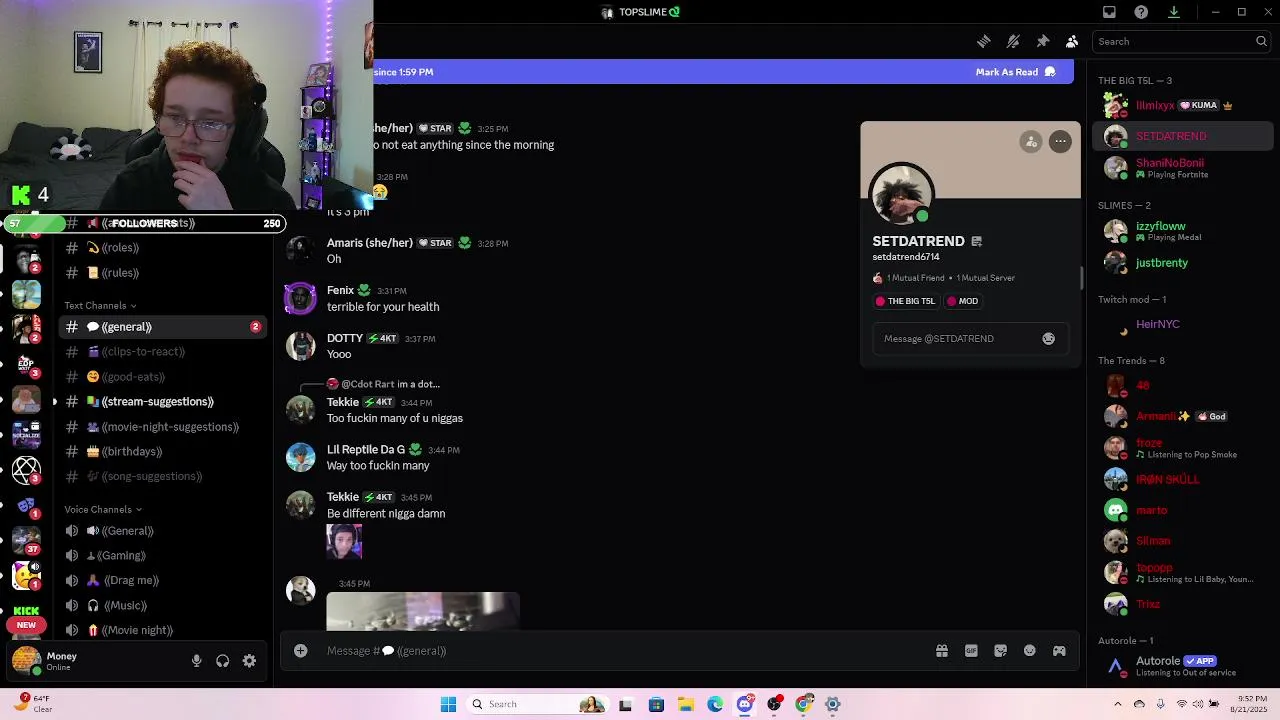Click Lil Reptile Da G's username

366,450
